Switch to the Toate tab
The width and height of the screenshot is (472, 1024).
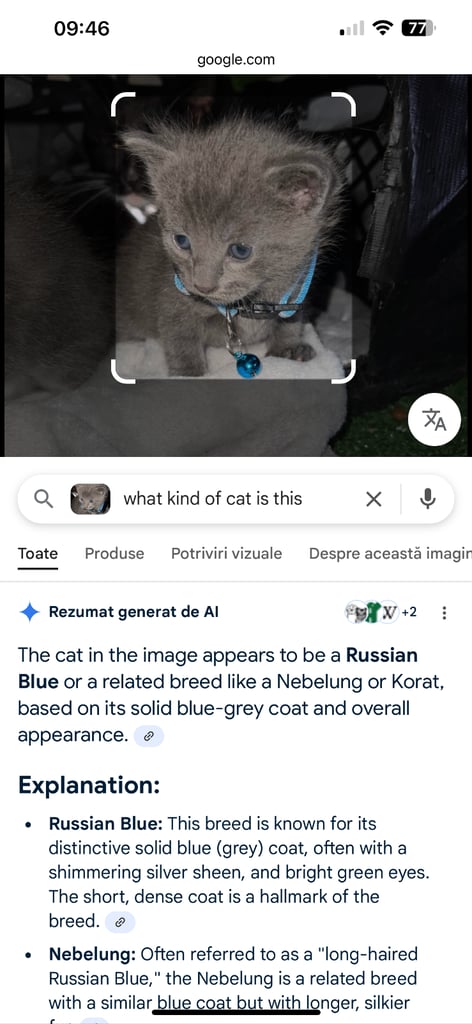coord(38,554)
